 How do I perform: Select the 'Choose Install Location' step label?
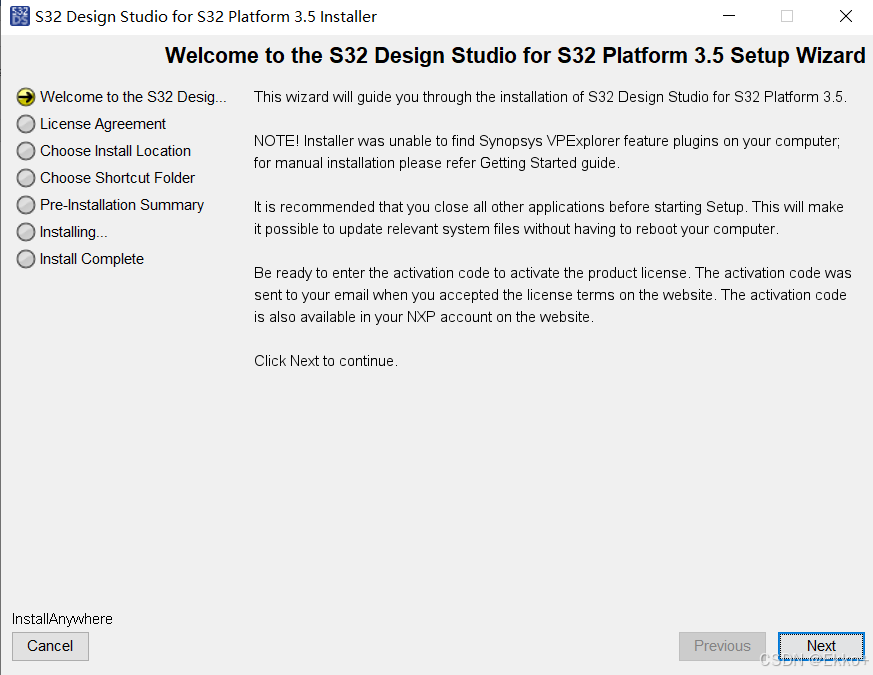(115, 151)
